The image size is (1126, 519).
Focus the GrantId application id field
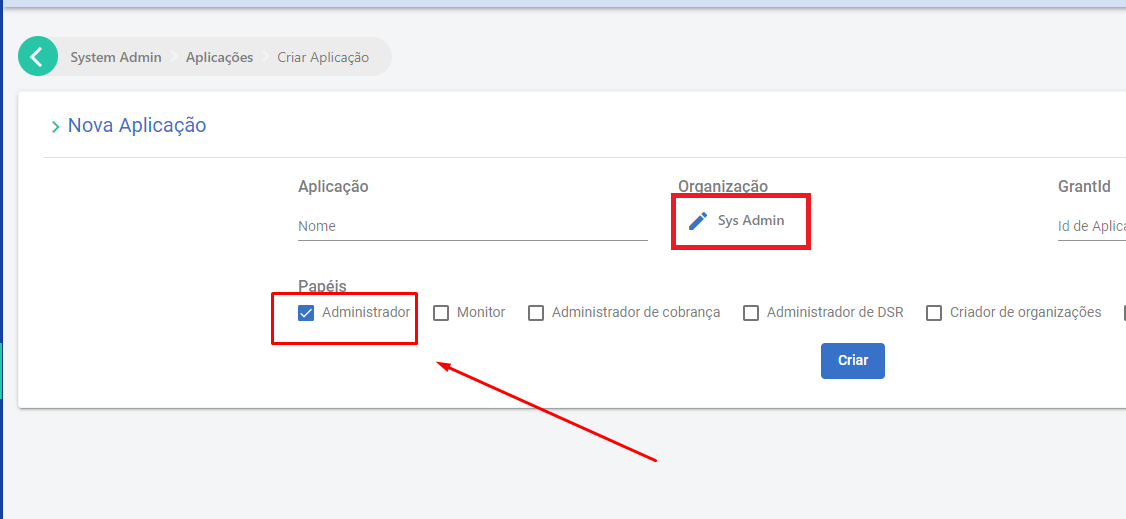click(x=1092, y=226)
